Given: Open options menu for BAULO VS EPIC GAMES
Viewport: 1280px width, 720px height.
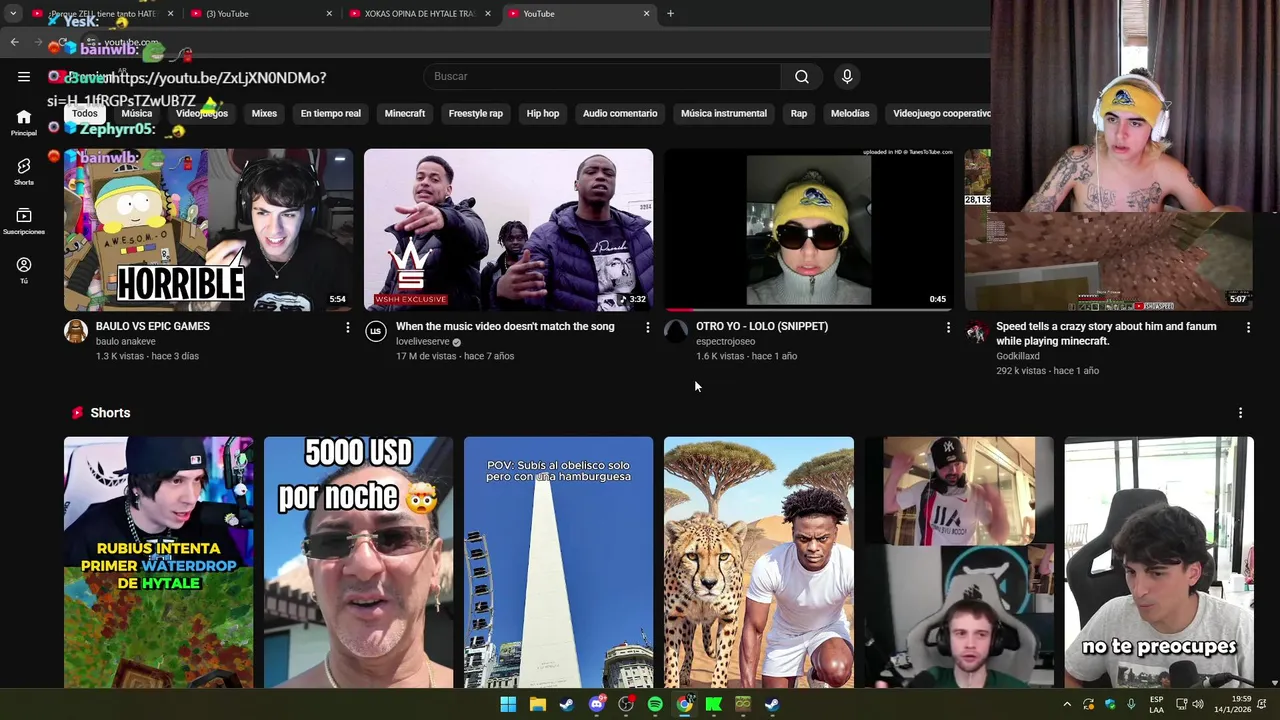Looking at the screenshot, I should tap(348, 327).
